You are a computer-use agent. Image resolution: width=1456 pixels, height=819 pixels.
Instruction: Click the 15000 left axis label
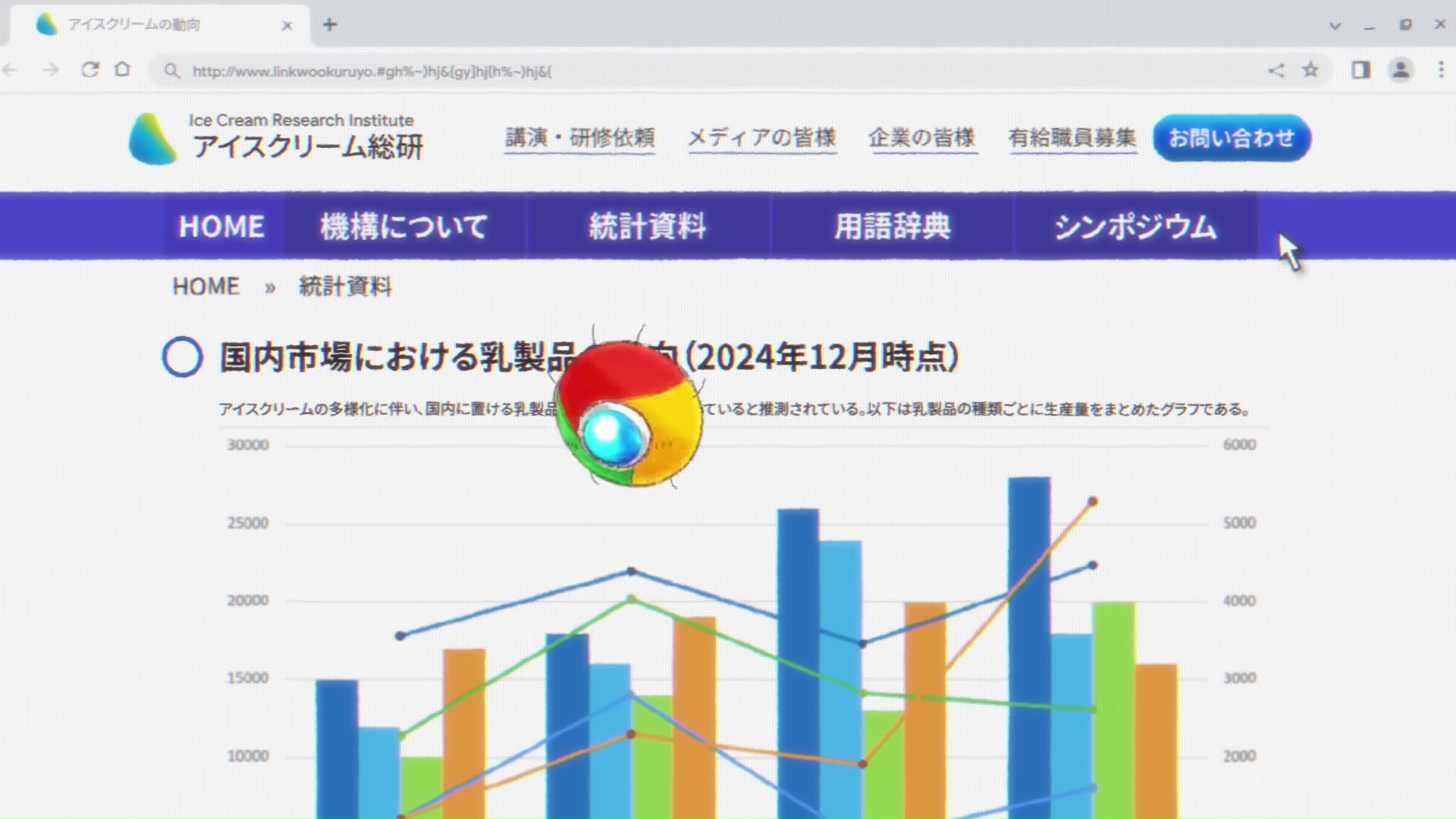(248, 678)
